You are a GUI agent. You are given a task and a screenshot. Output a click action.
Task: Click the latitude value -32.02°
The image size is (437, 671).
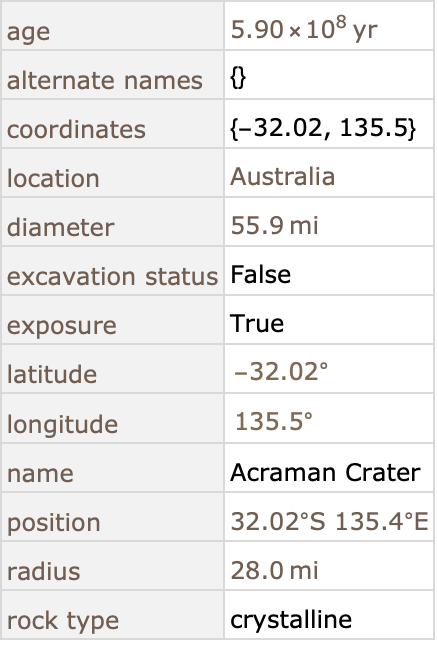(x=281, y=371)
